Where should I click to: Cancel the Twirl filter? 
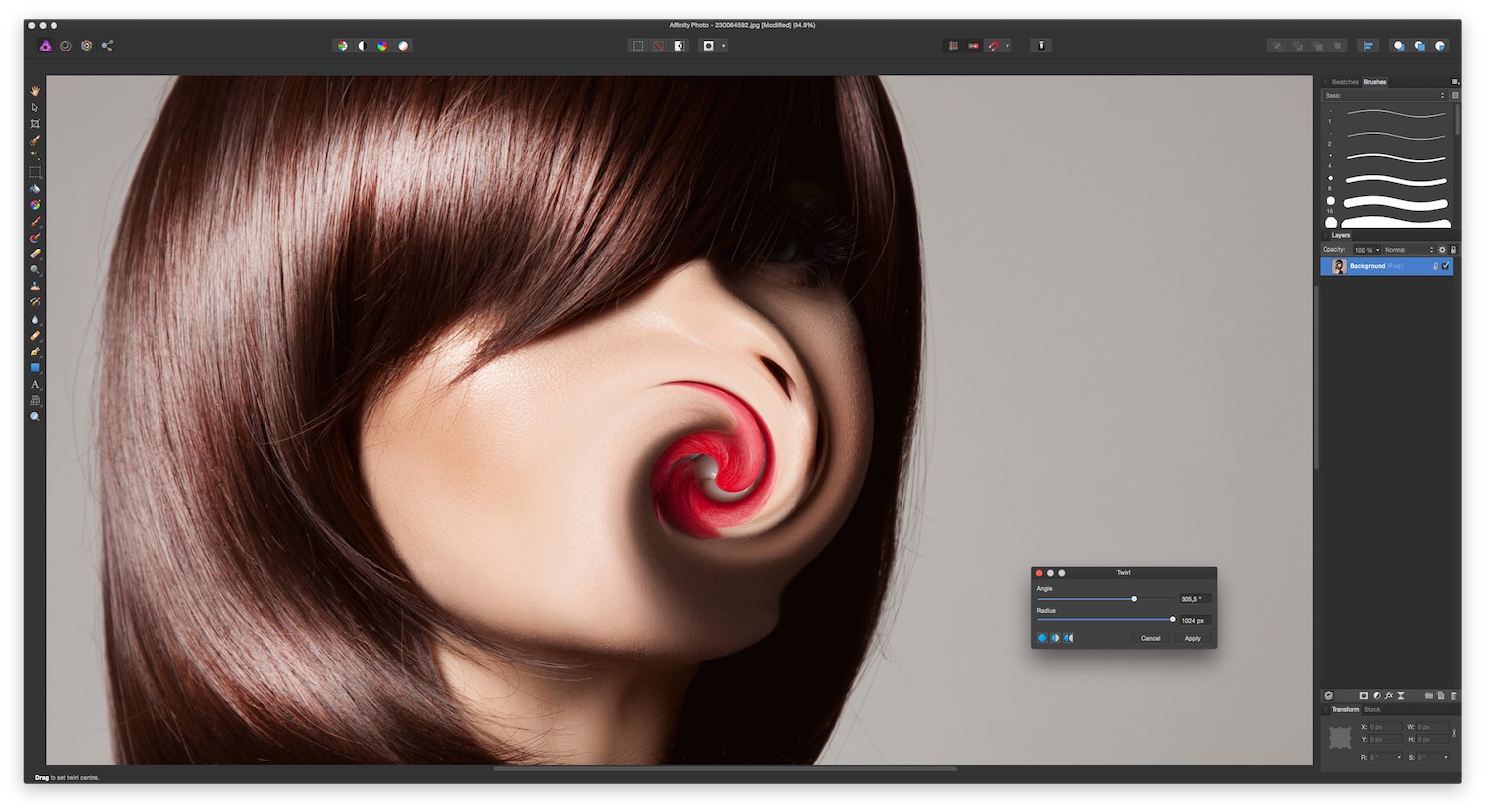1150,638
